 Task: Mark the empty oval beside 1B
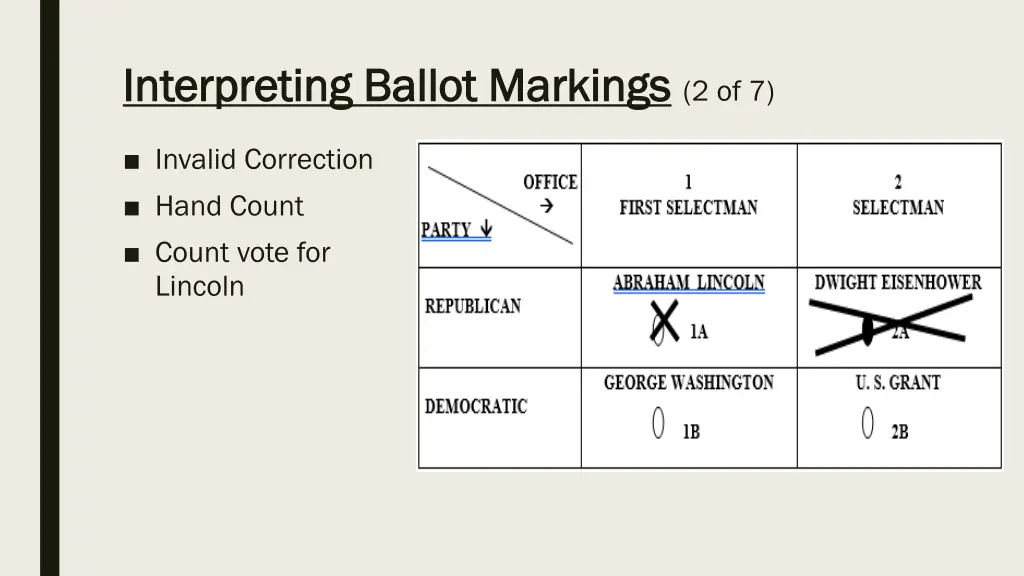pyautogui.click(x=658, y=423)
